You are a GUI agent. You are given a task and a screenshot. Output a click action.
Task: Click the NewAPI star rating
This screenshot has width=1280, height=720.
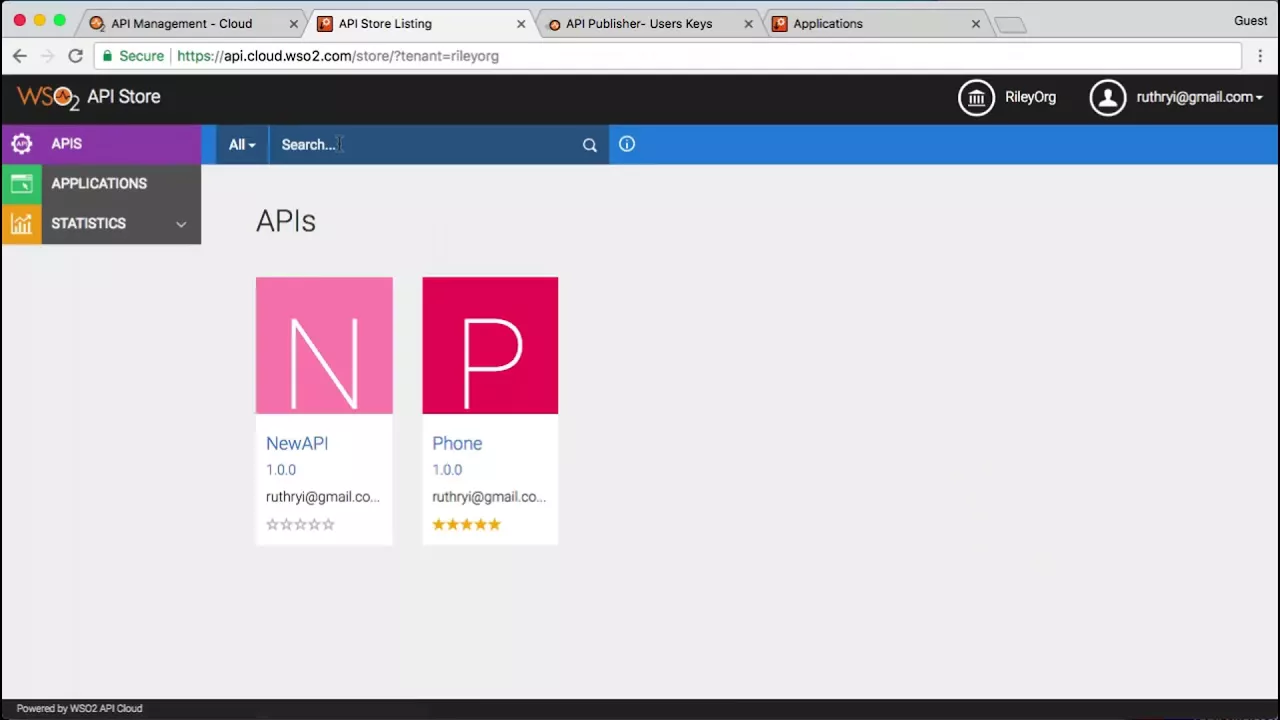300,524
